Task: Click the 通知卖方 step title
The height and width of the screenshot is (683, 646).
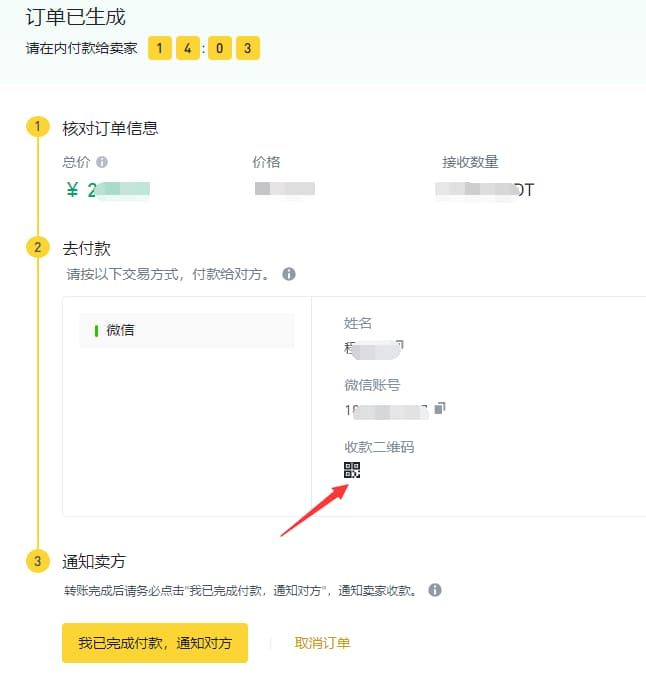Action: 94,561
